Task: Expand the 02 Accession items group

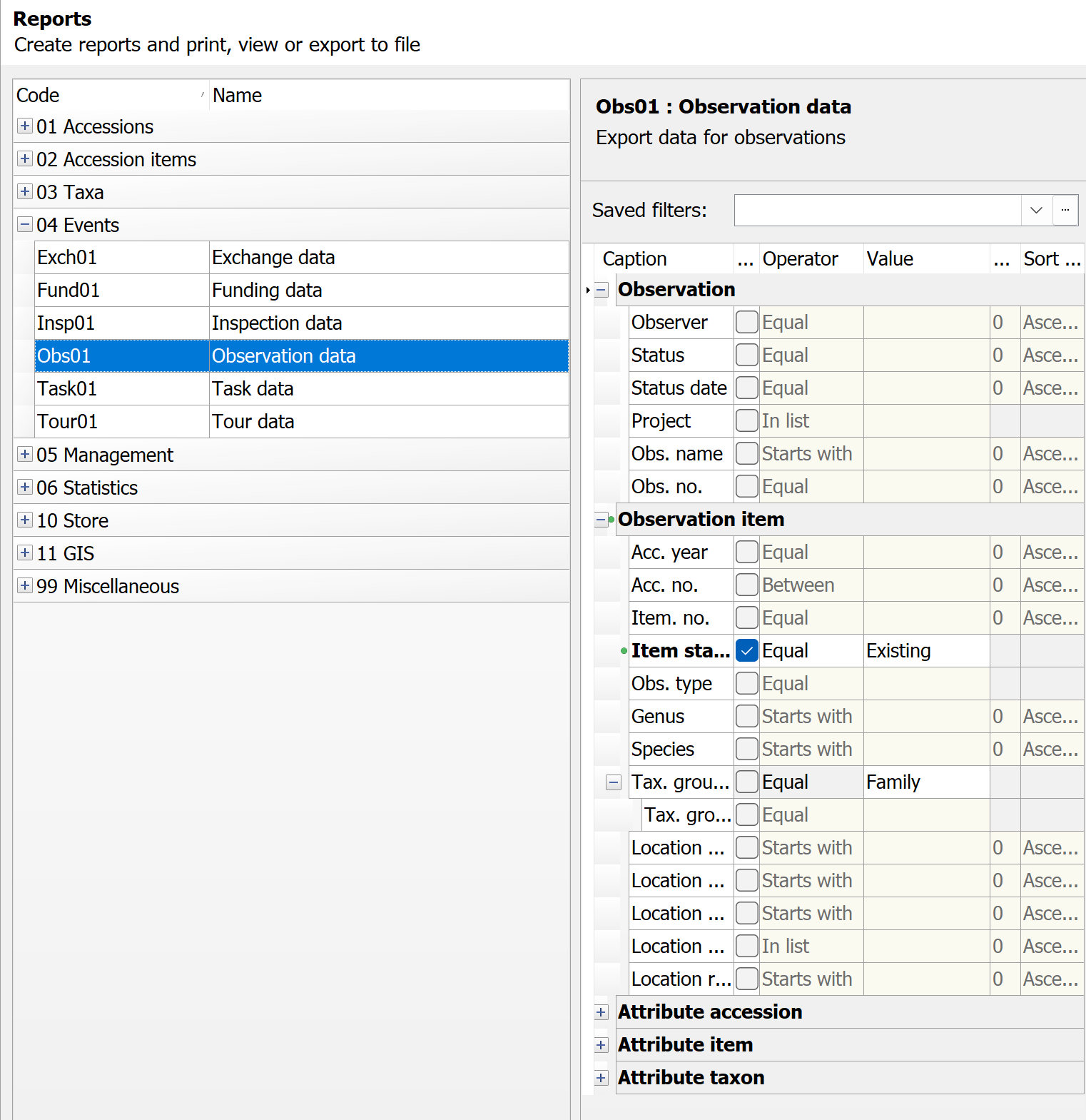Action: [x=25, y=159]
